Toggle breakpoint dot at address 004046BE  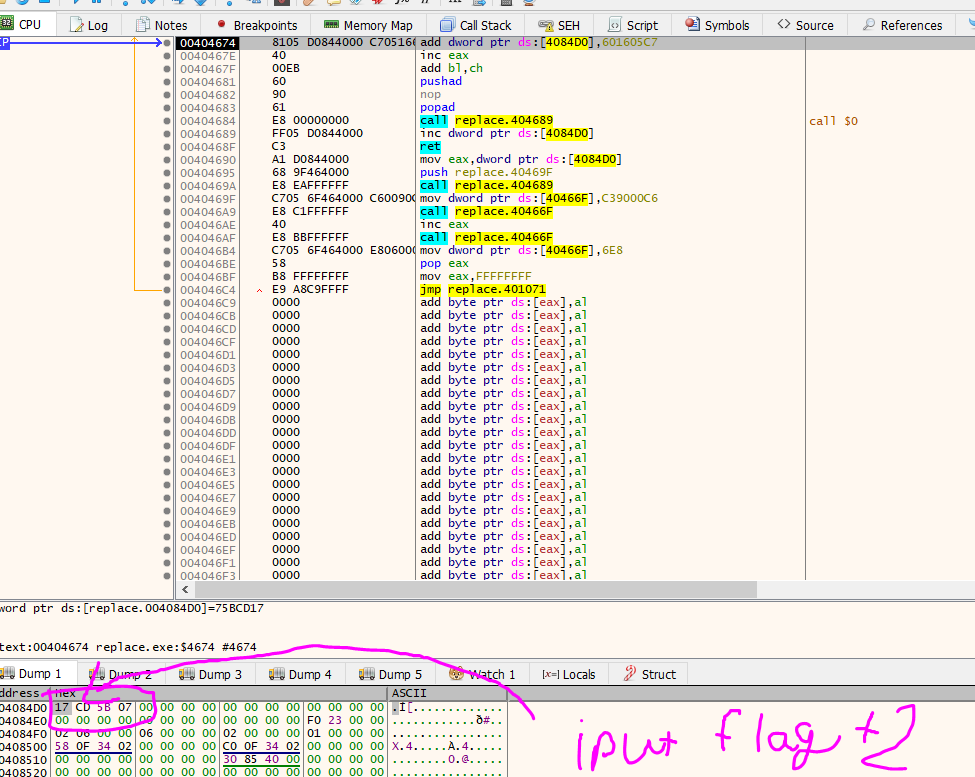167,264
